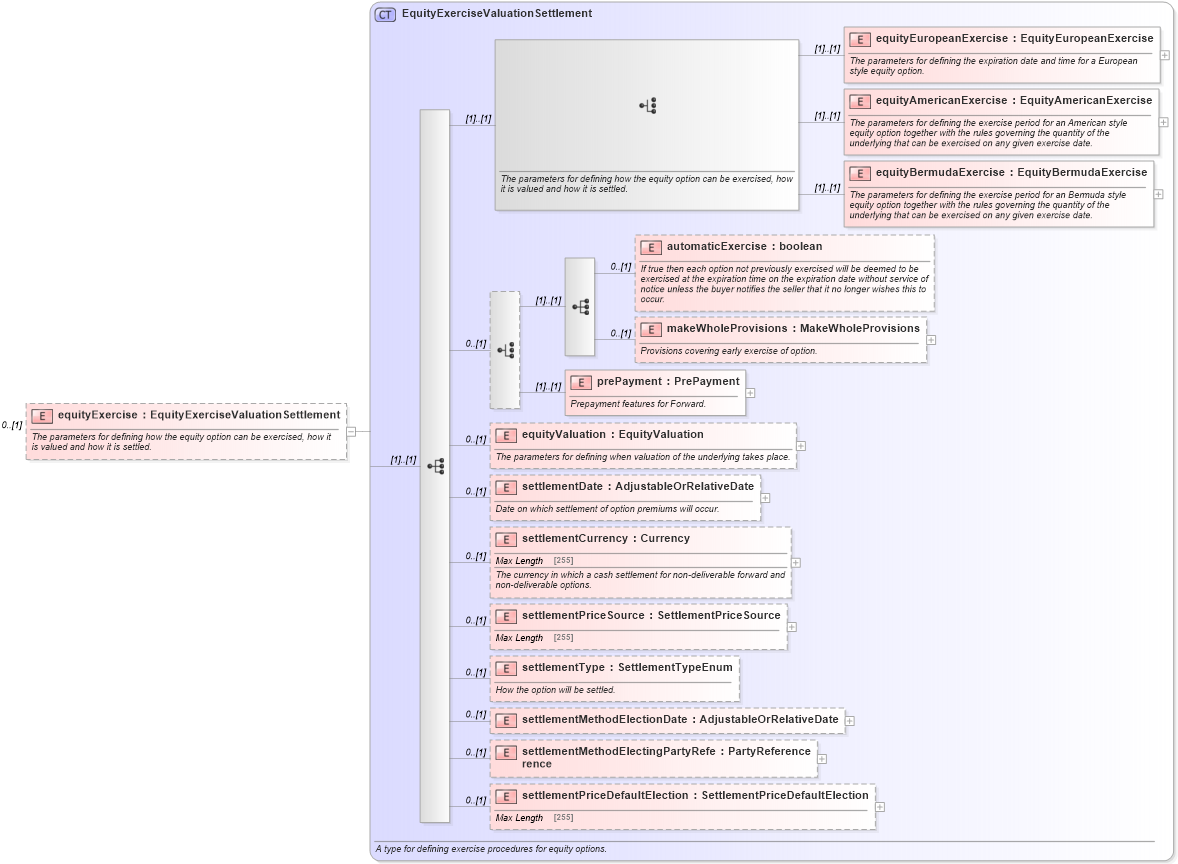Collapse the equityExercise node on the left
Image resolution: width=1178 pixels, height=864 pixels.
pyautogui.click(x=352, y=432)
